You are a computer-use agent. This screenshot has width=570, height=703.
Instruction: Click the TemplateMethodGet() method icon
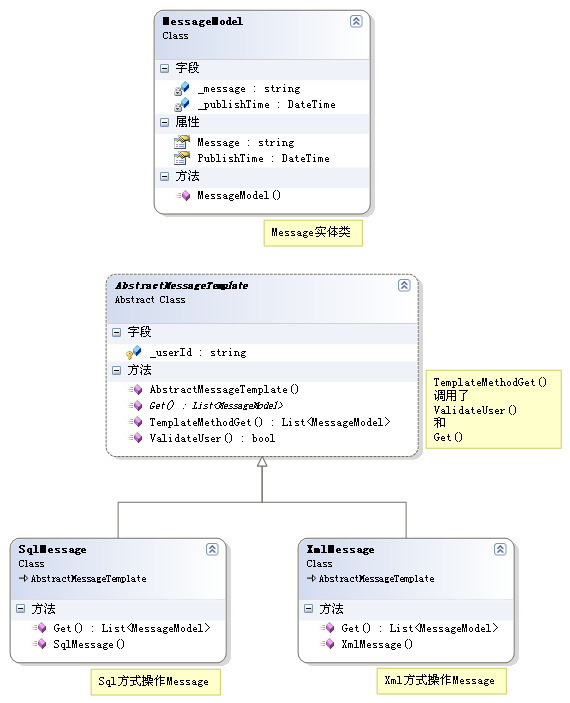(x=135, y=422)
